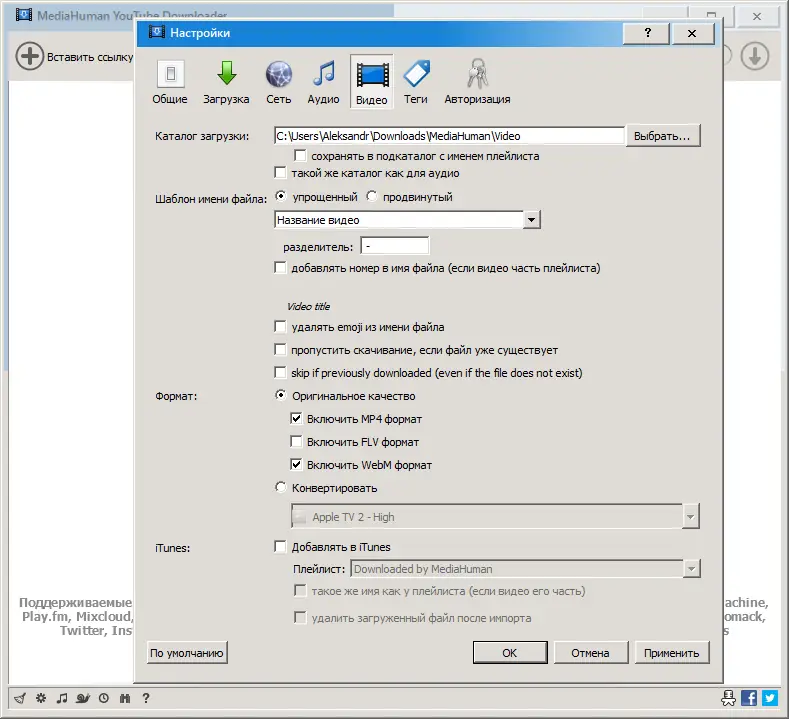Click the question mark icon in status bar
The height and width of the screenshot is (719, 789).
(146, 698)
